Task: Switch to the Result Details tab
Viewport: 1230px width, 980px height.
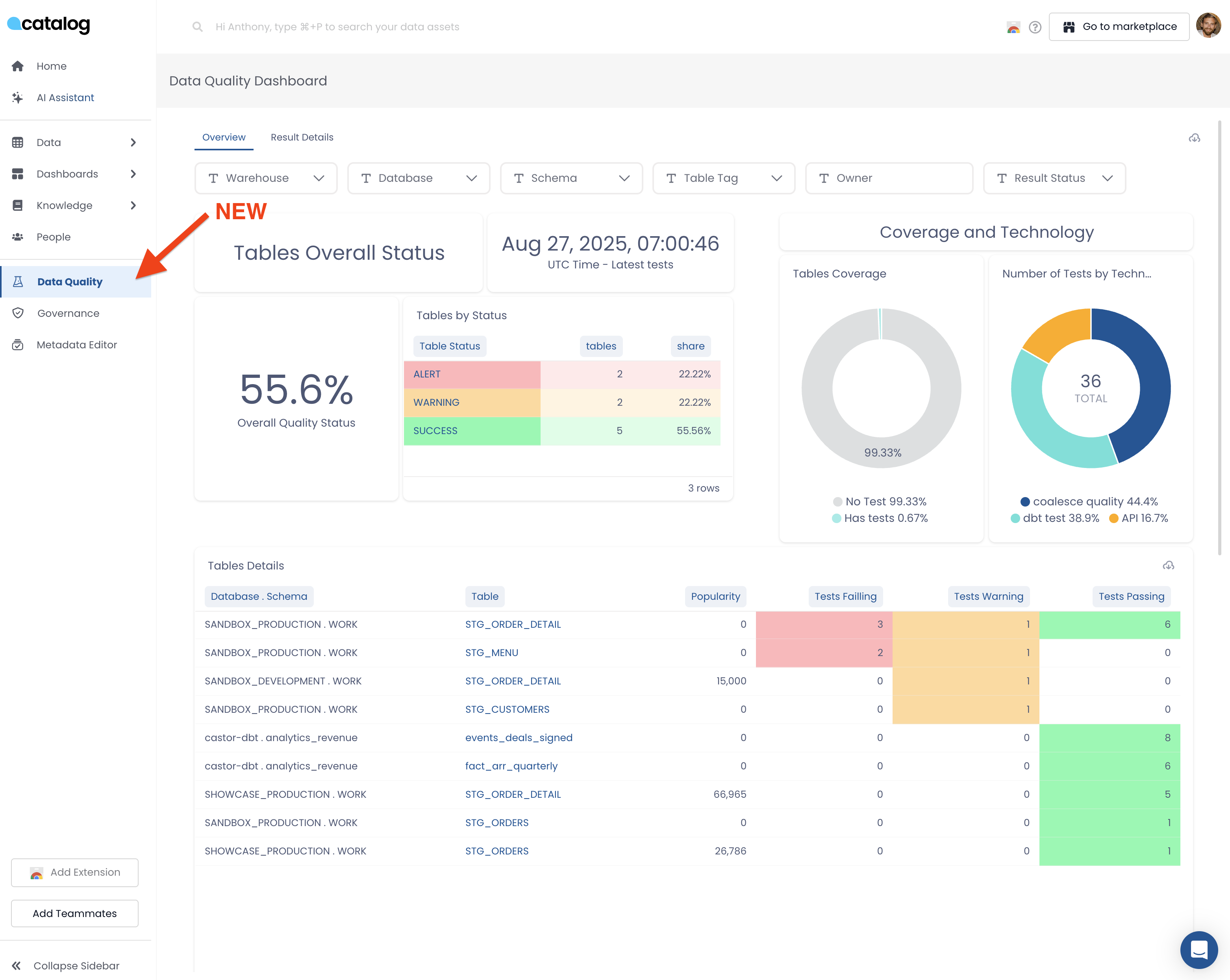Action: (x=302, y=137)
